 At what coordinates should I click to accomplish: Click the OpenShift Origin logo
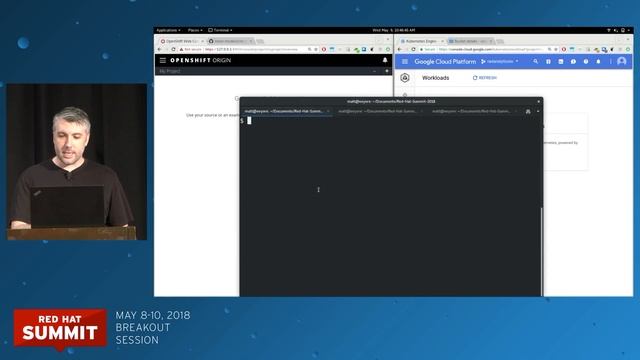pos(200,60)
